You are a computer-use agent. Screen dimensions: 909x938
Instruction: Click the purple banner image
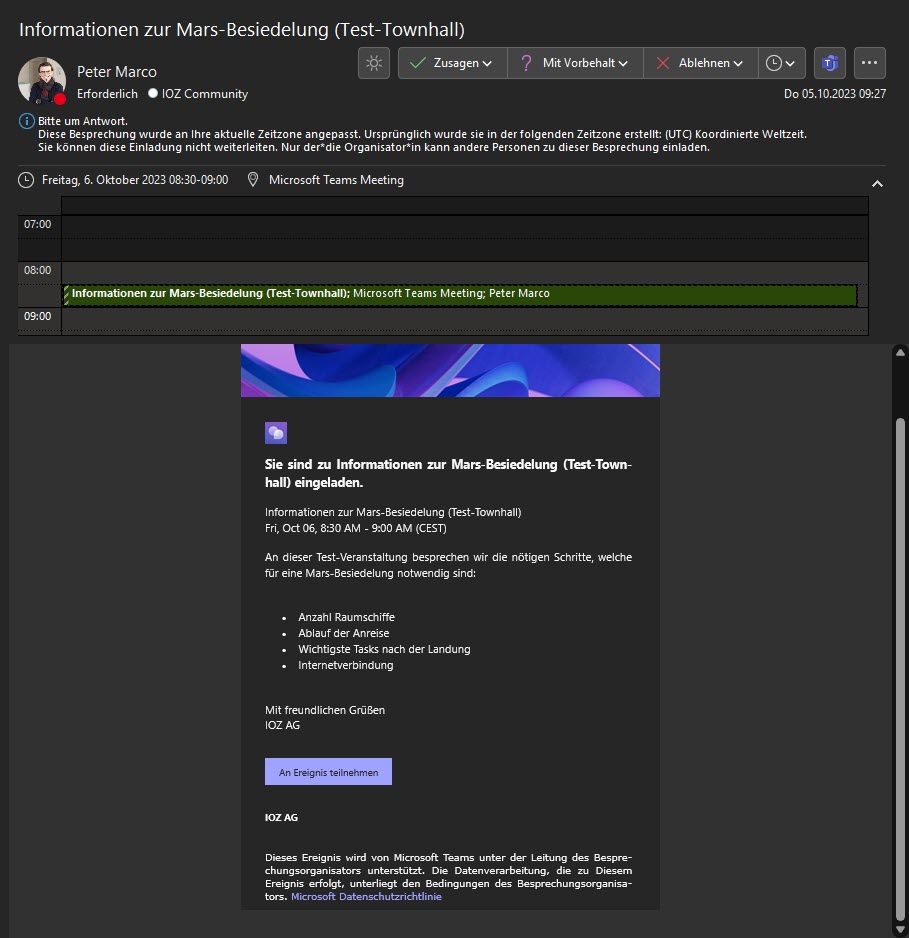pos(450,370)
